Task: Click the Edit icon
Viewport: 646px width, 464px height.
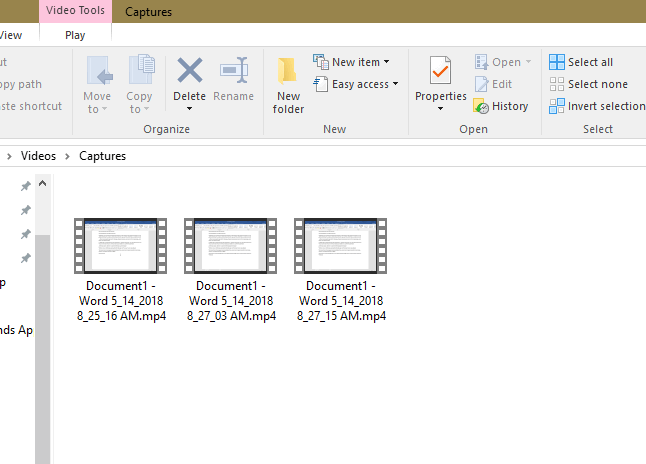Action: click(481, 84)
